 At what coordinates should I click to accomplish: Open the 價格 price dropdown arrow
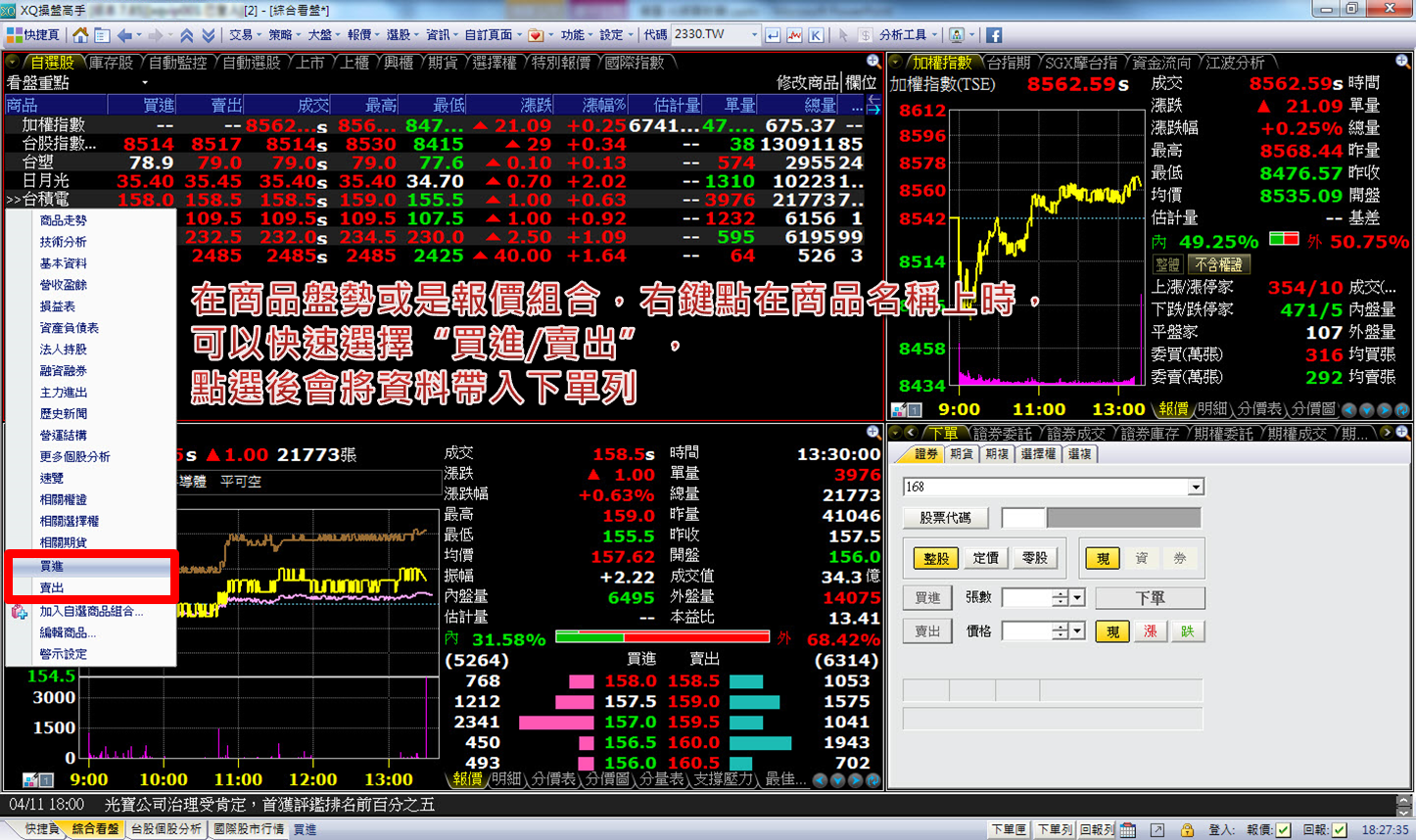coord(1077,631)
